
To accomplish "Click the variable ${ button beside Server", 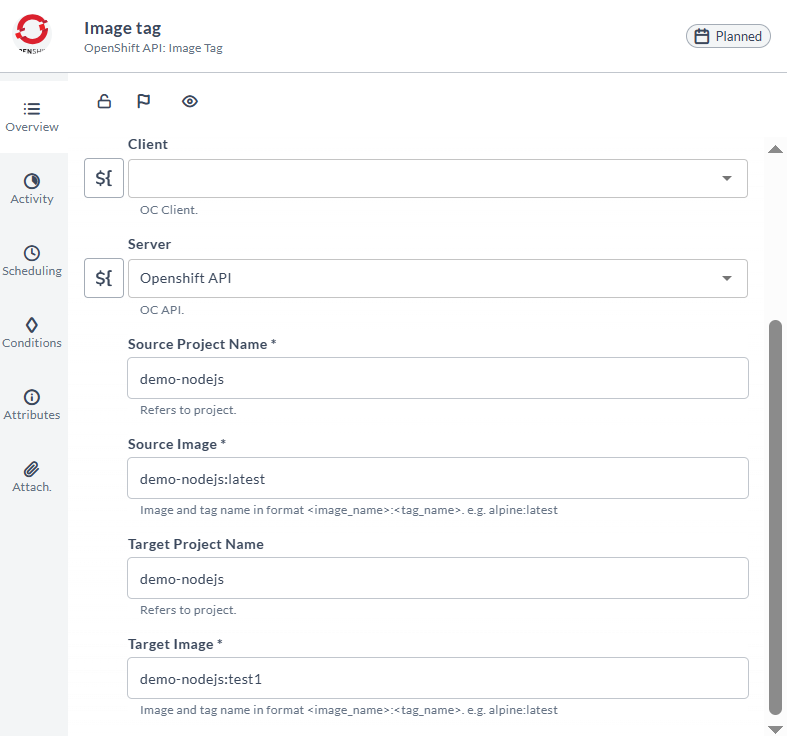I will tap(104, 278).
